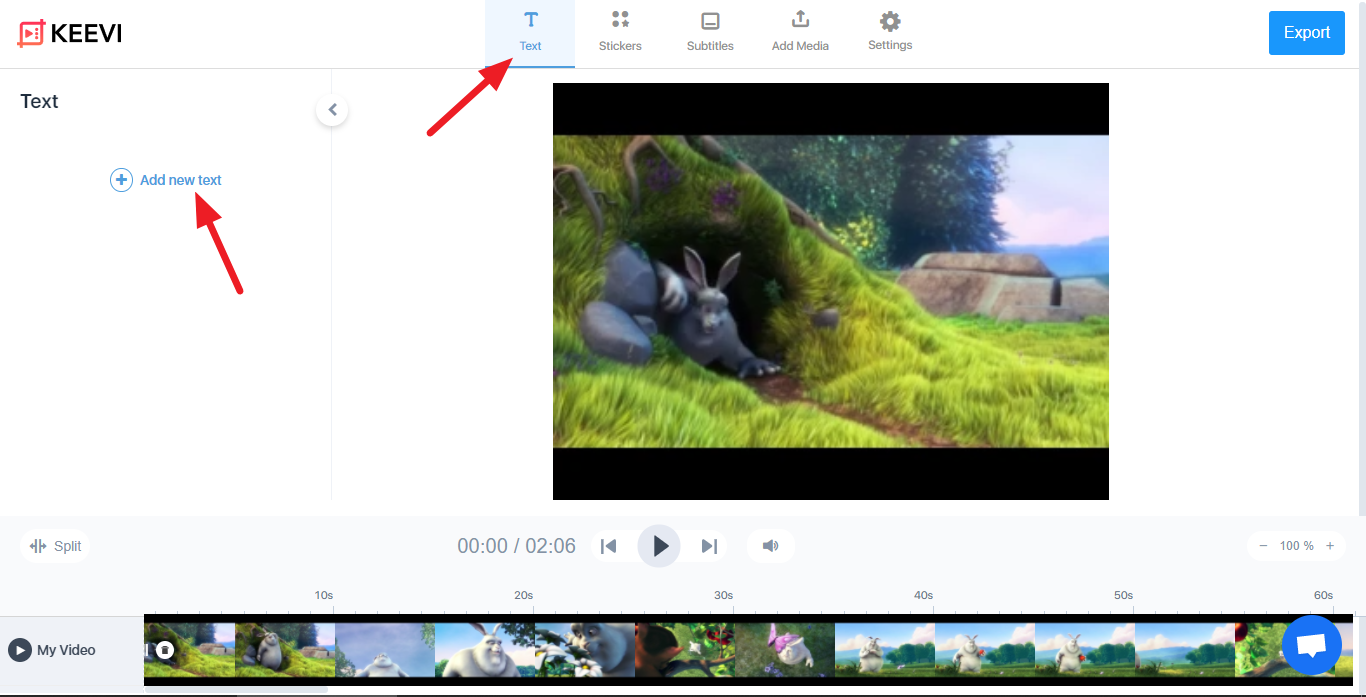Mute the video volume
Viewport: 1366px width, 697px height.
click(770, 546)
